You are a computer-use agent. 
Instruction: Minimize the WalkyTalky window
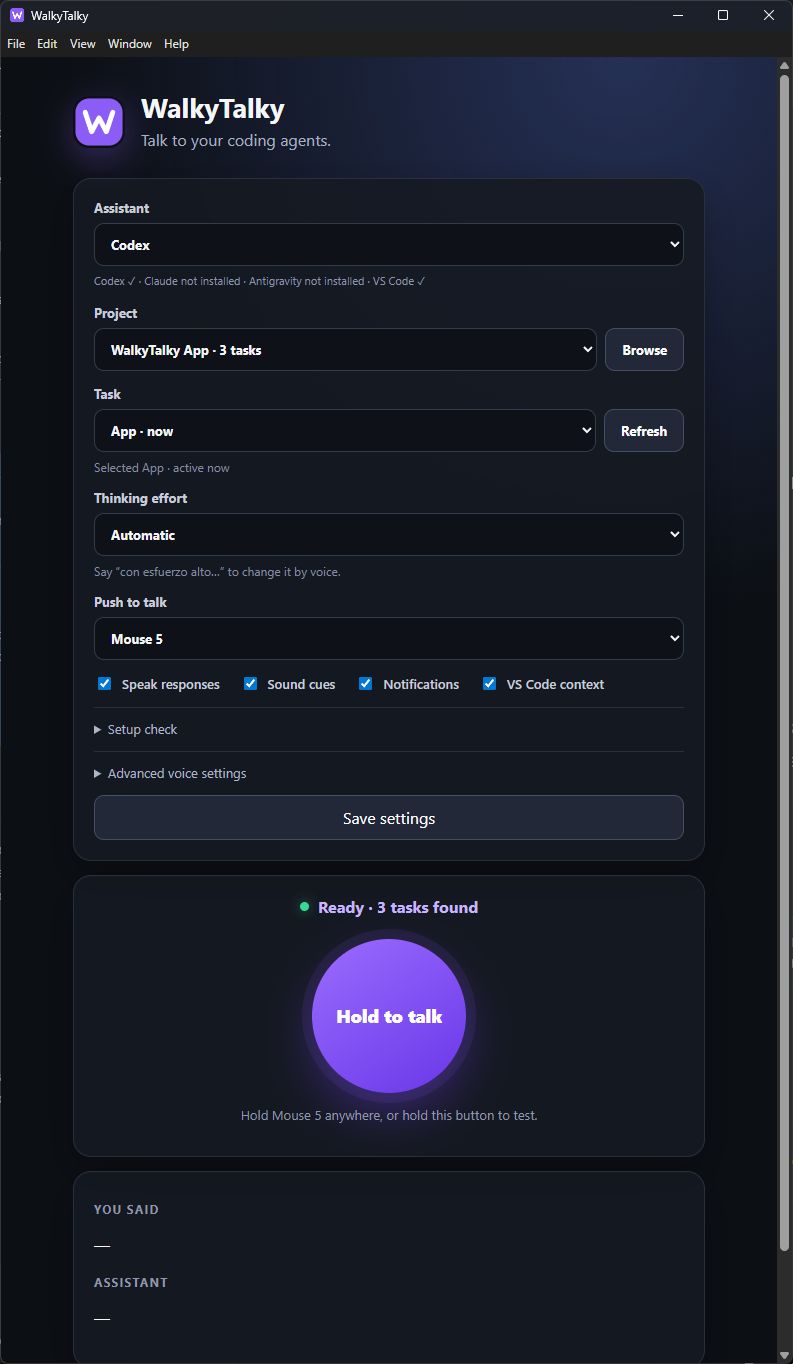point(678,15)
